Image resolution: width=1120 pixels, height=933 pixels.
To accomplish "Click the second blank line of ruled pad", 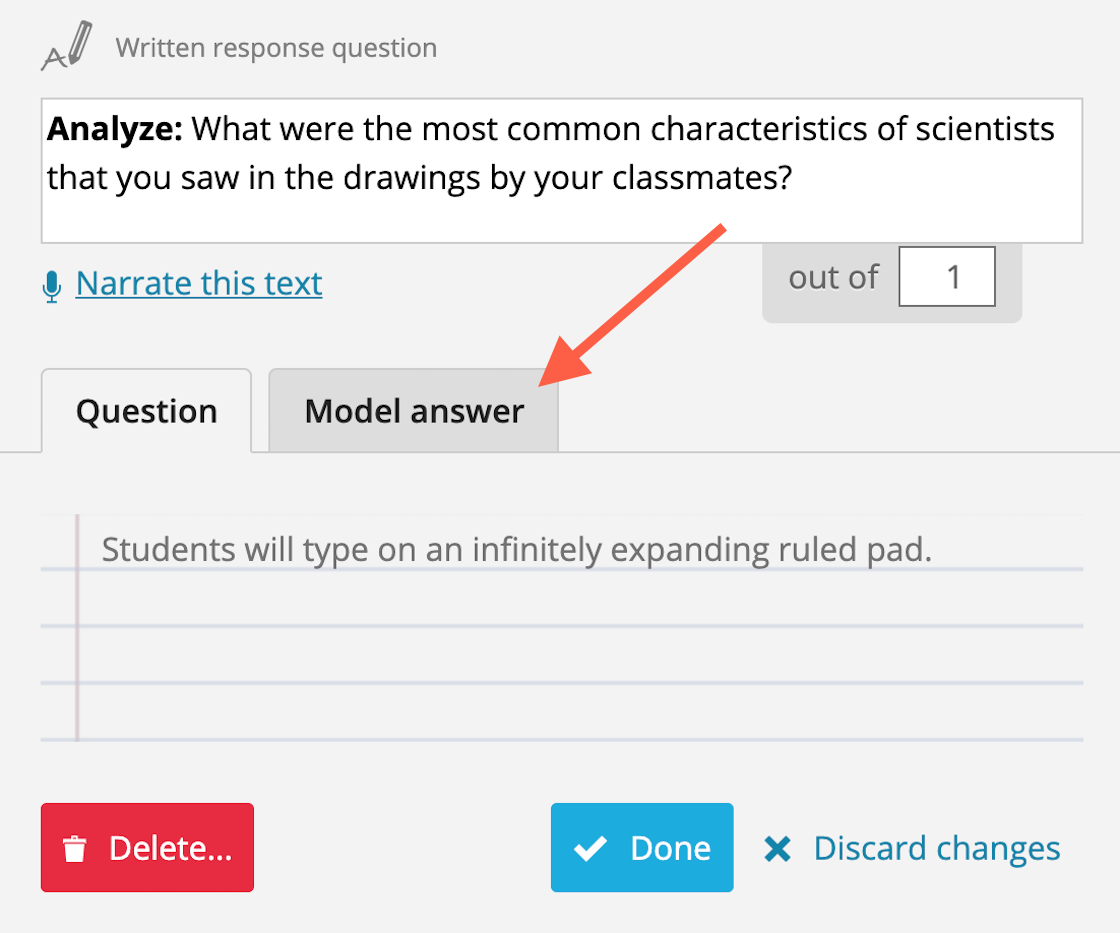I will pos(562,655).
